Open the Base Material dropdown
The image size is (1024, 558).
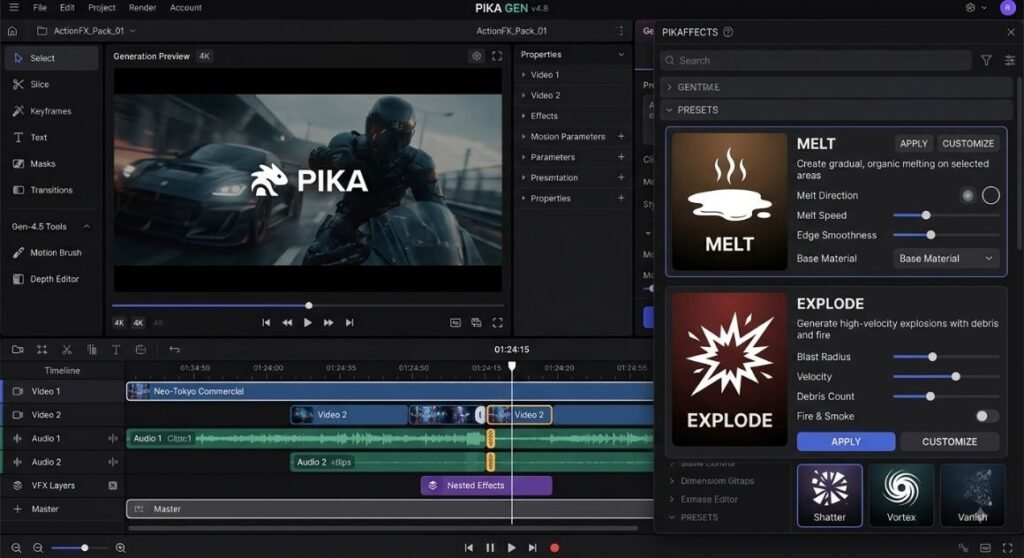pos(946,259)
